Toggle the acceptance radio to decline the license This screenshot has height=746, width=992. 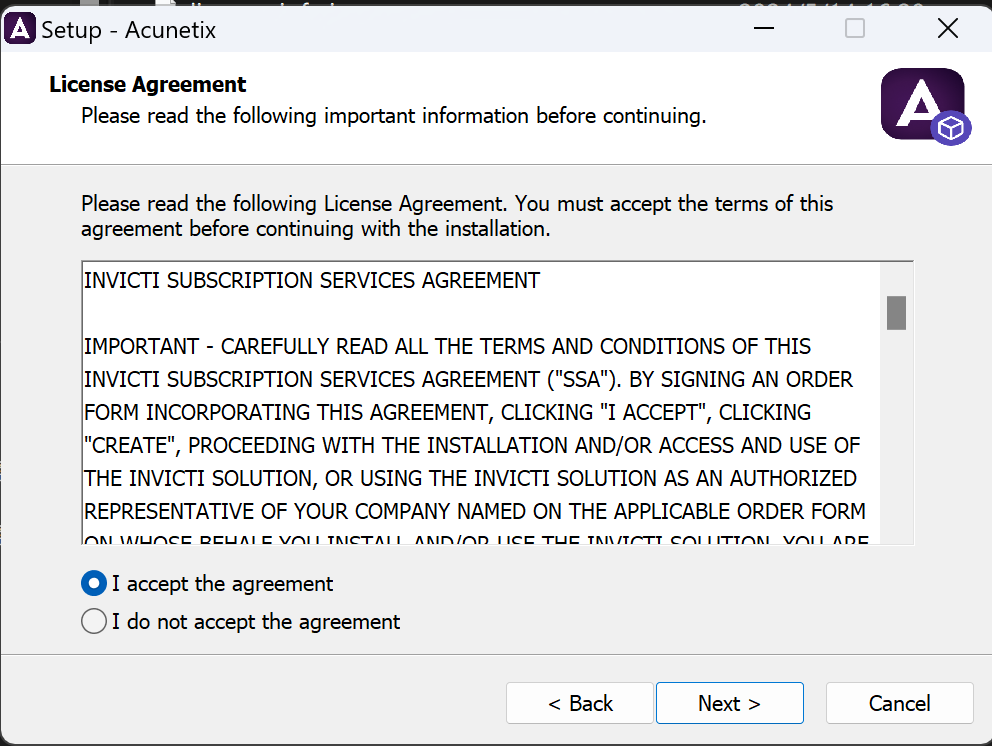(x=93, y=621)
